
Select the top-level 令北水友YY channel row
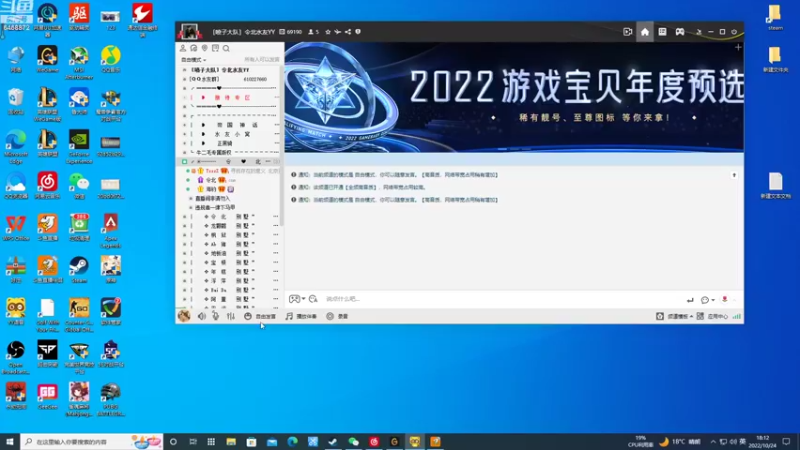(230, 70)
